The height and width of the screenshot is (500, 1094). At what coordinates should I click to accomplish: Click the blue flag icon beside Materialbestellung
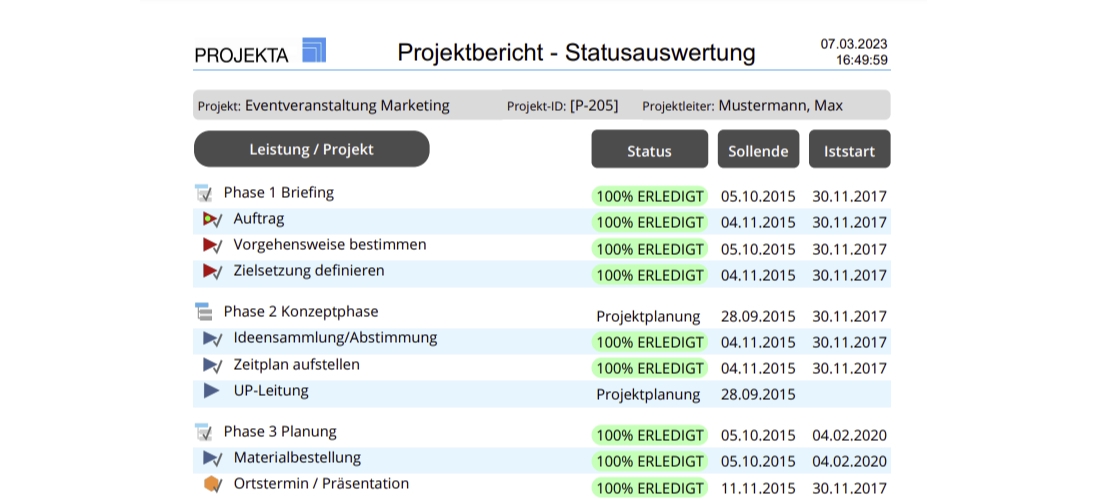(212, 458)
